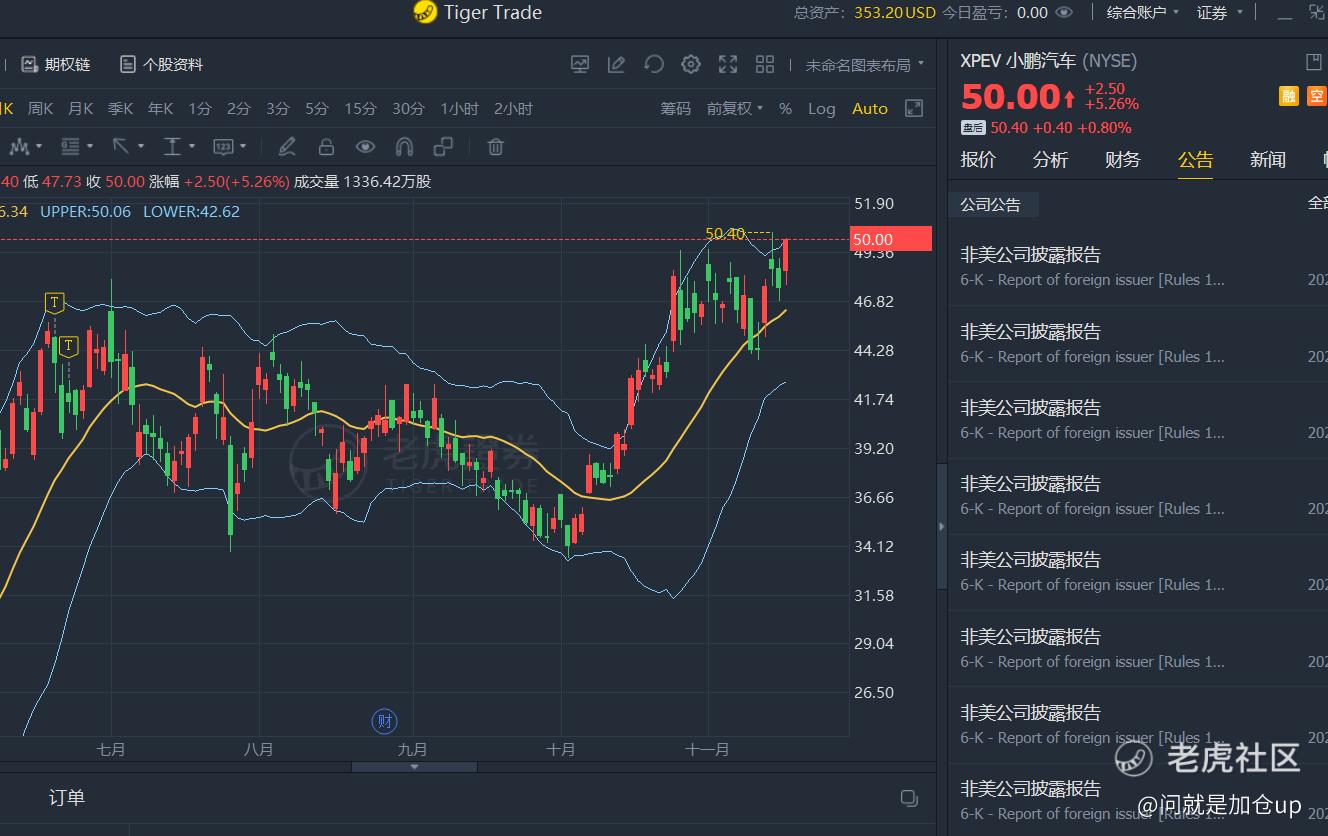Collapse the chart bottom panel arrow
This screenshot has width=1328, height=836.
tap(414, 767)
